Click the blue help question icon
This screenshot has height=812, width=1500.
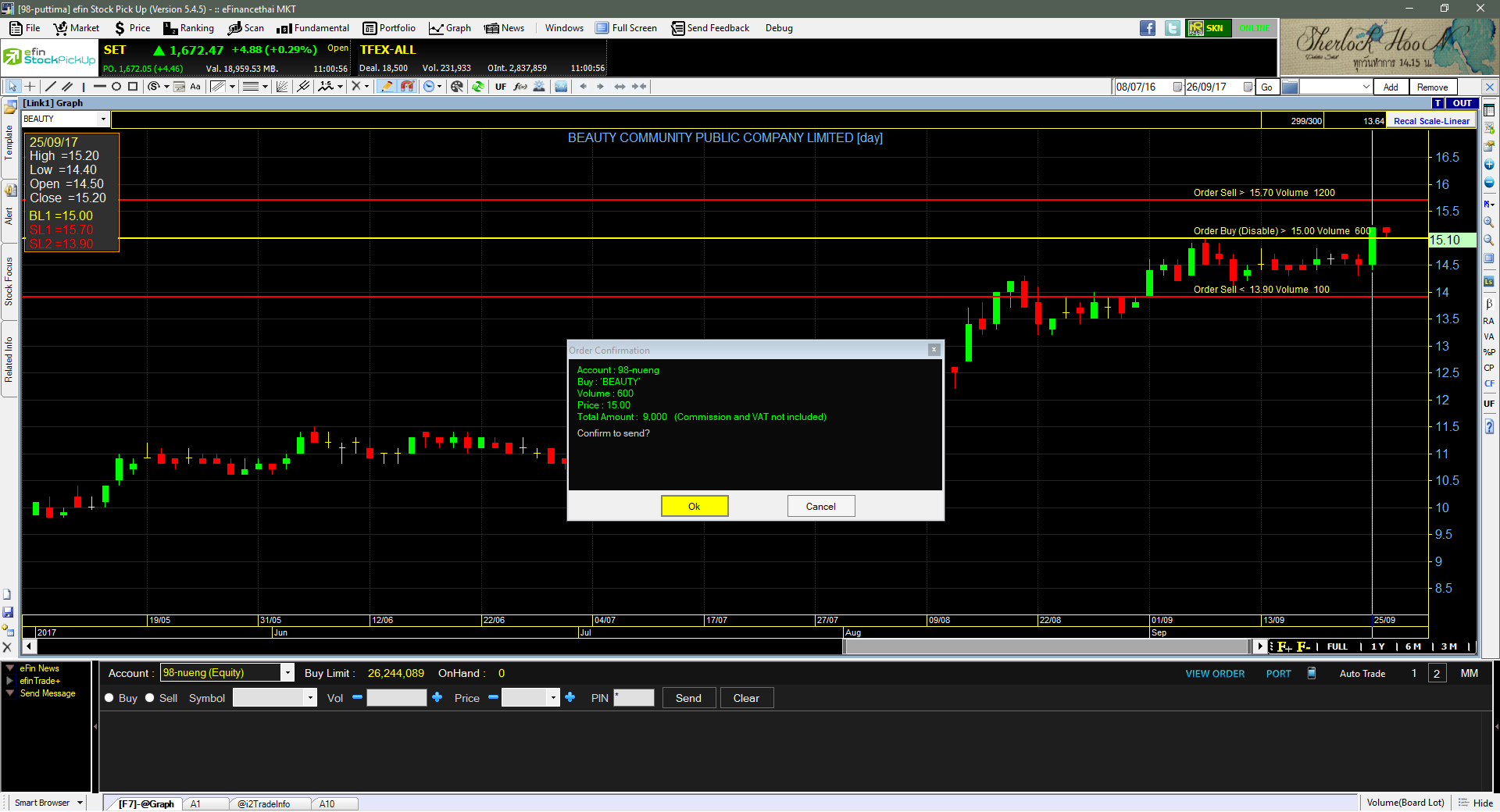(1489, 426)
